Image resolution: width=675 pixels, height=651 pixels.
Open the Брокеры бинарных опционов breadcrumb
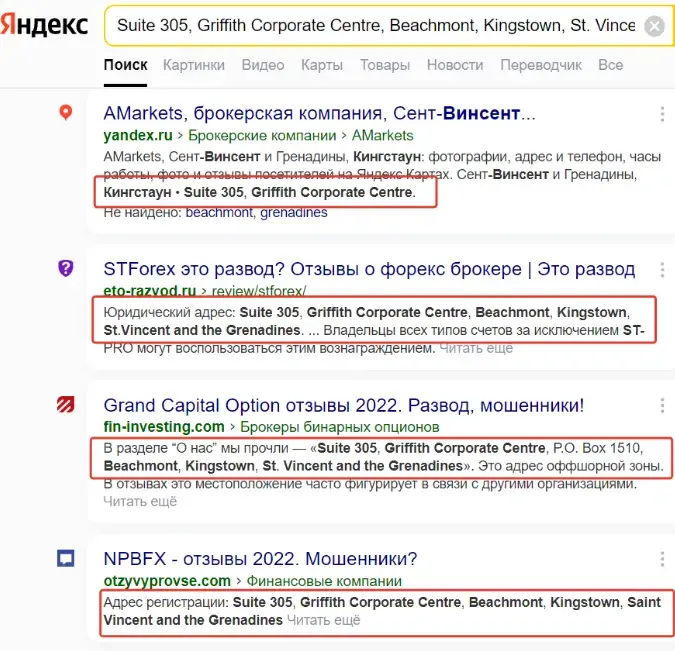[339, 427]
